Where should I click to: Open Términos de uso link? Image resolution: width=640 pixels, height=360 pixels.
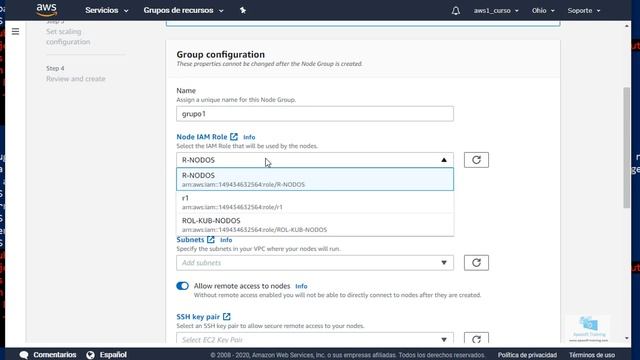(592, 355)
